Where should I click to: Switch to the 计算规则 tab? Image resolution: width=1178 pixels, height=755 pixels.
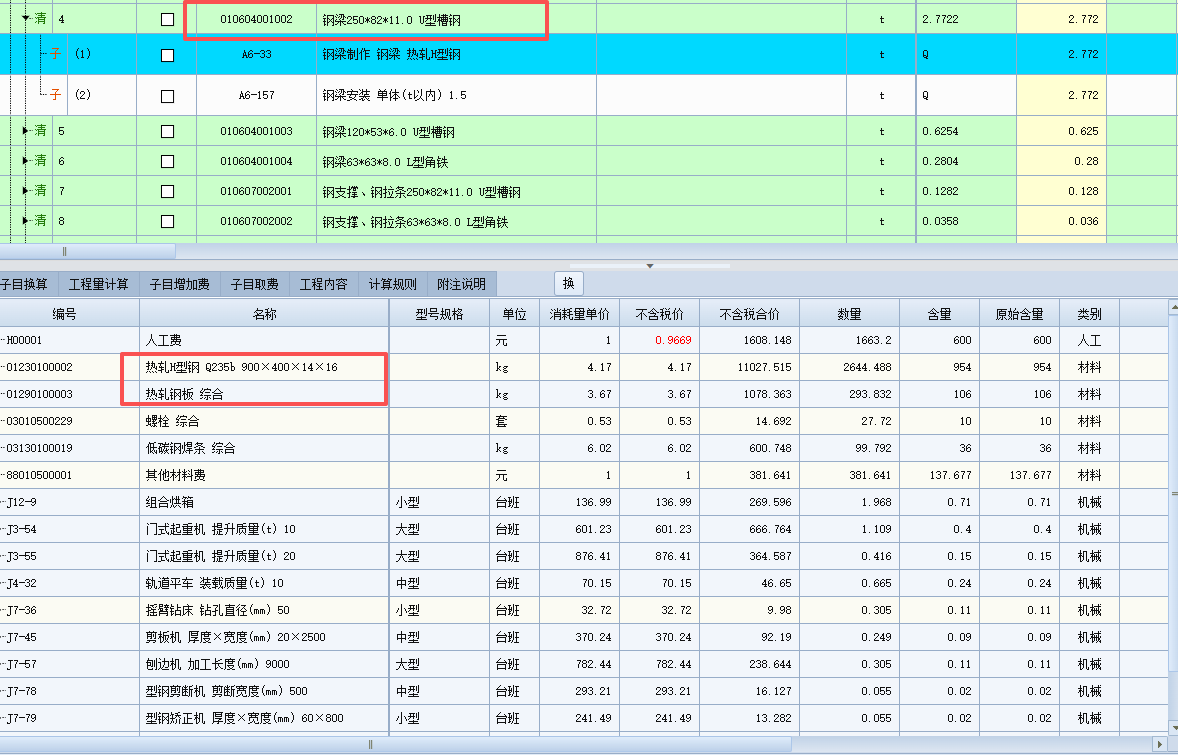click(x=393, y=284)
